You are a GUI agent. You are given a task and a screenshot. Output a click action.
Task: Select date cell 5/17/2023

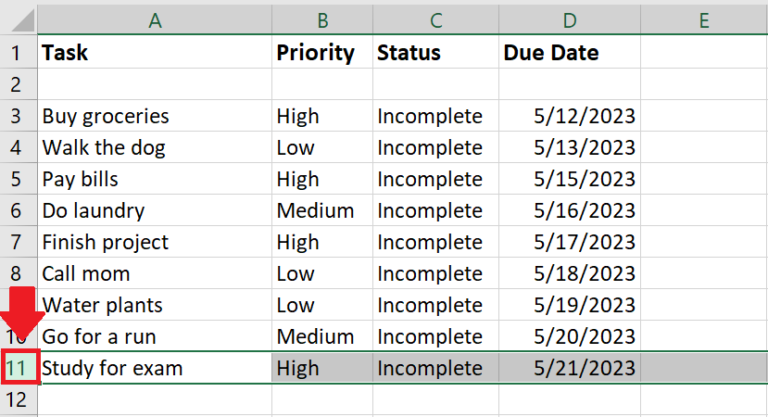[x=568, y=243]
